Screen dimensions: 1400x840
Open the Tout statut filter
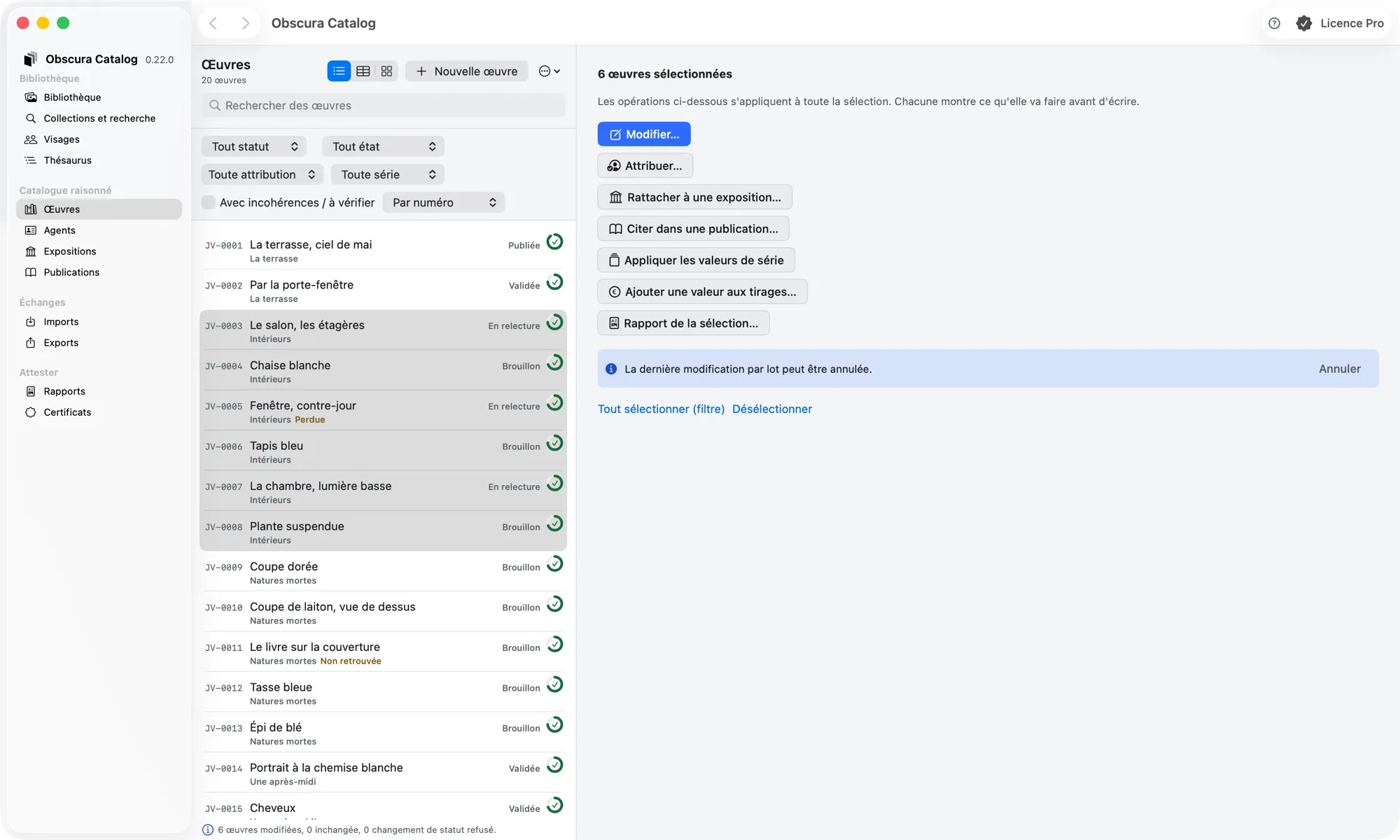(255, 146)
